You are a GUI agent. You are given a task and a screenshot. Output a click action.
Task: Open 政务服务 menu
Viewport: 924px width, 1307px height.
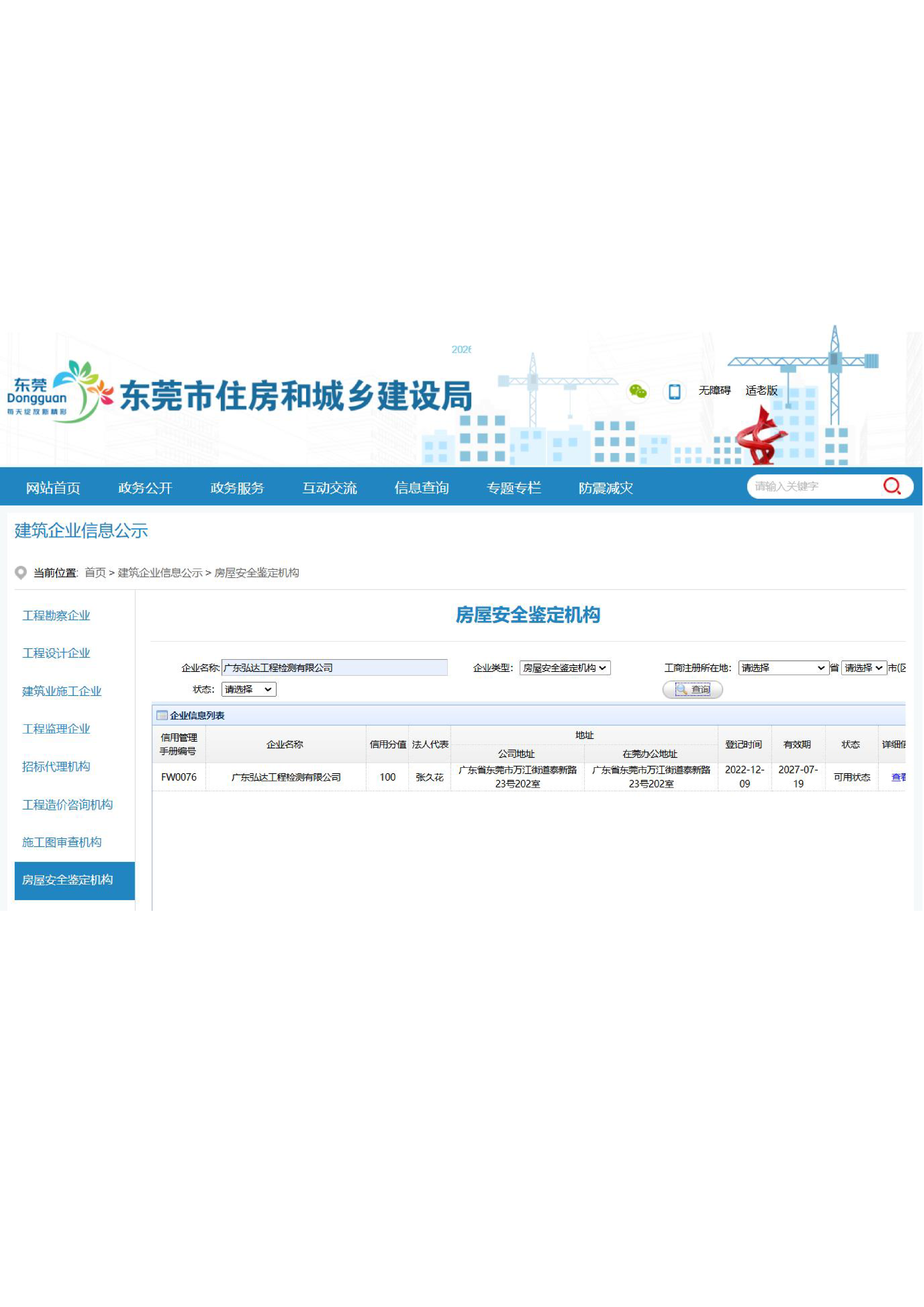click(x=237, y=488)
